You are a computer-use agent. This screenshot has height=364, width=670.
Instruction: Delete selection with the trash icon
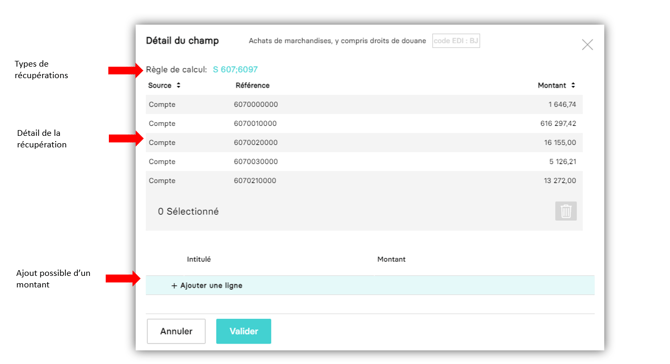(566, 211)
